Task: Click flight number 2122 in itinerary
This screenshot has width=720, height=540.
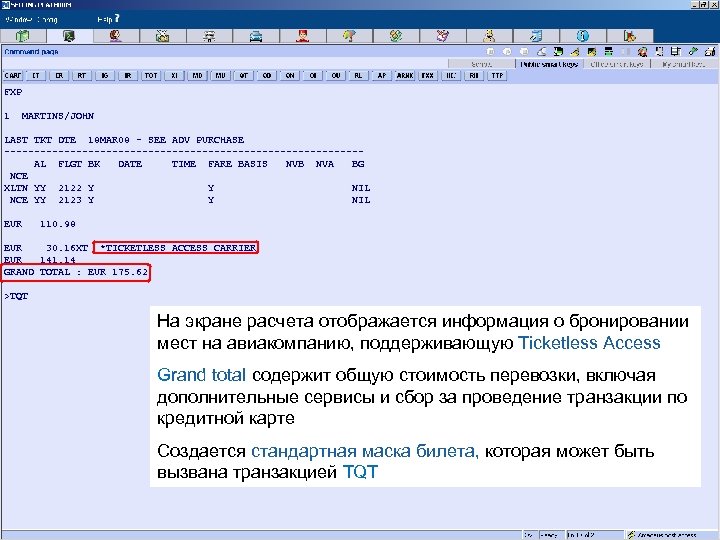Action: (x=70, y=188)
